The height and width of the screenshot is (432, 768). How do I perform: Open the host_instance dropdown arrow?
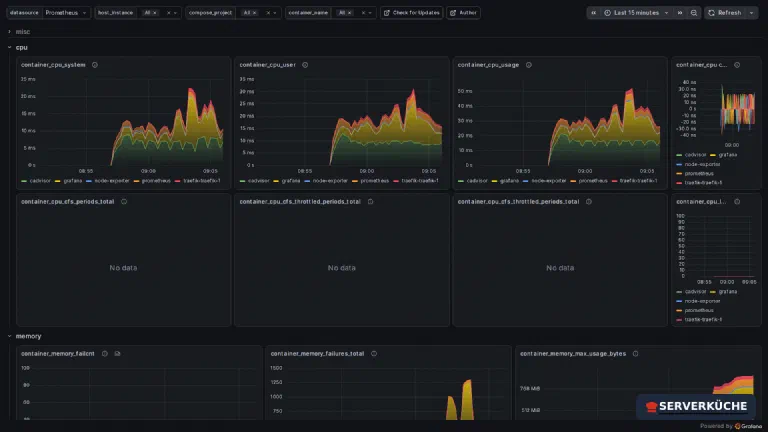[175, 13]
